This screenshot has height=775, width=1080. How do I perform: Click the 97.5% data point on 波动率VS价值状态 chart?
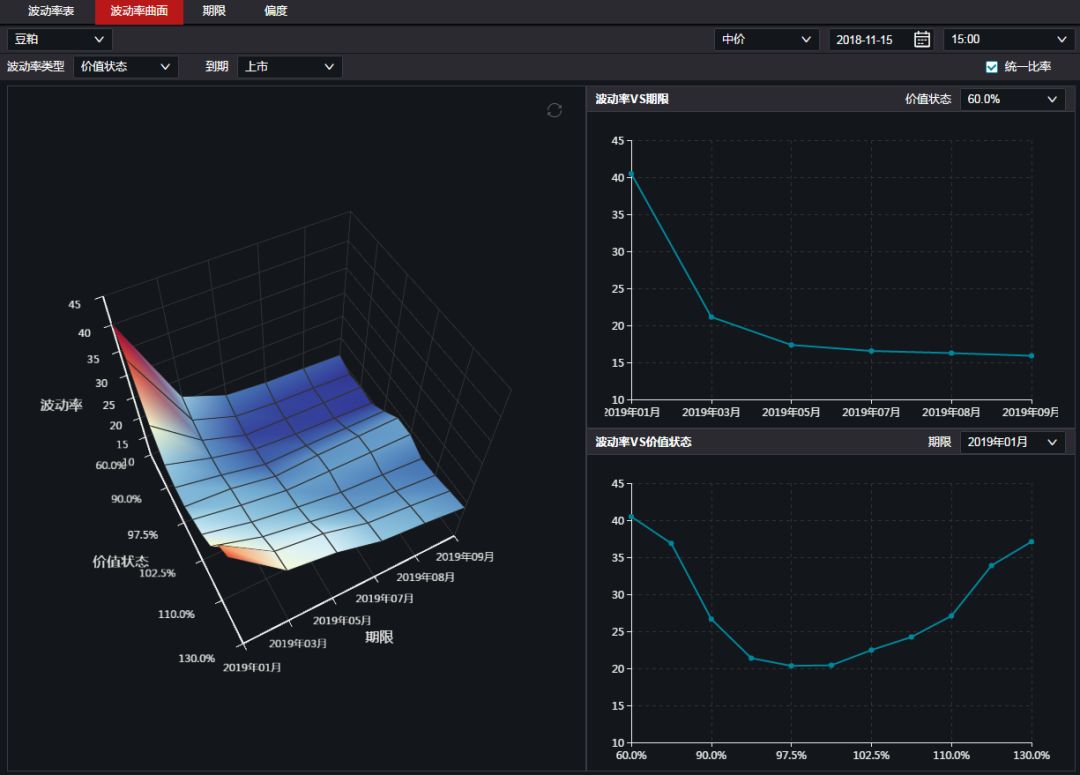click(x=791, y=666)
